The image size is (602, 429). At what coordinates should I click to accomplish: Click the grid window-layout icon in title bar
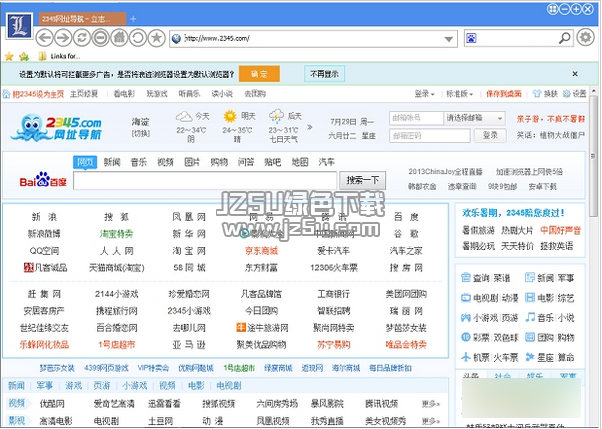point(552,9)
